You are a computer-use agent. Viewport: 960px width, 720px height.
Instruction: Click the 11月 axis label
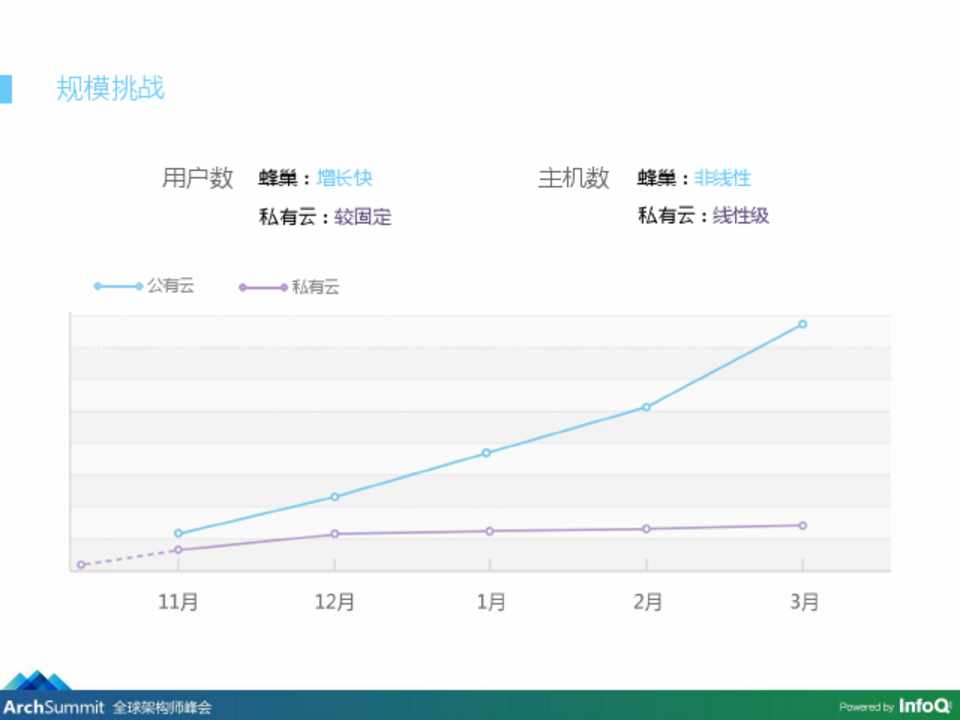(179, 602)
